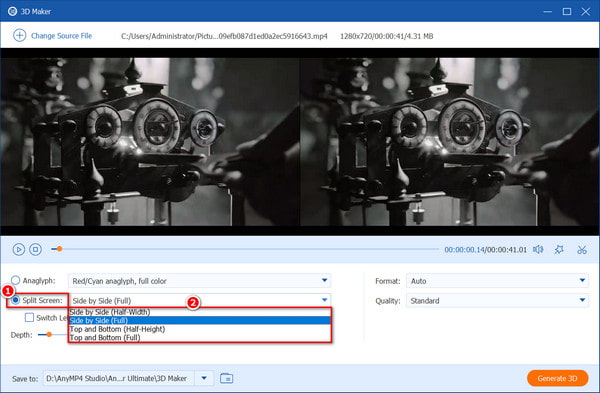Close the 3D Maker window
Image resolution: width=600 pixels, height=393 pixels.
585,11
